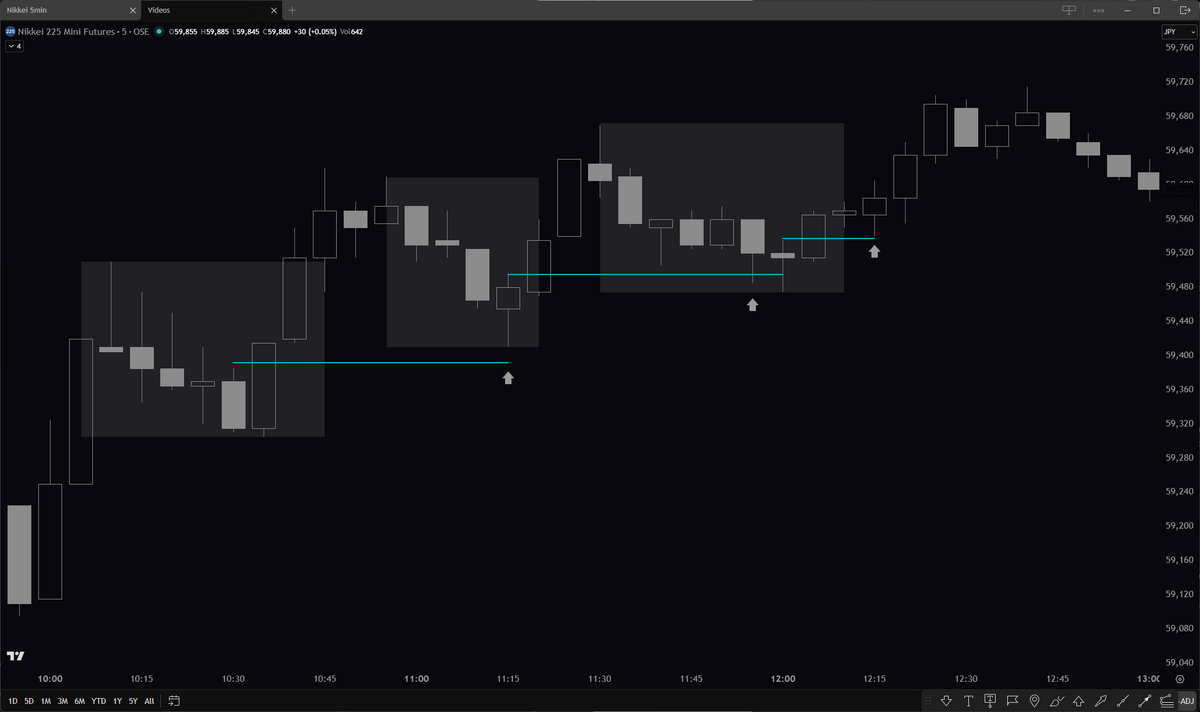Set range to 1D
Viewport: 1200px width, 712px height.
[13, 701]
